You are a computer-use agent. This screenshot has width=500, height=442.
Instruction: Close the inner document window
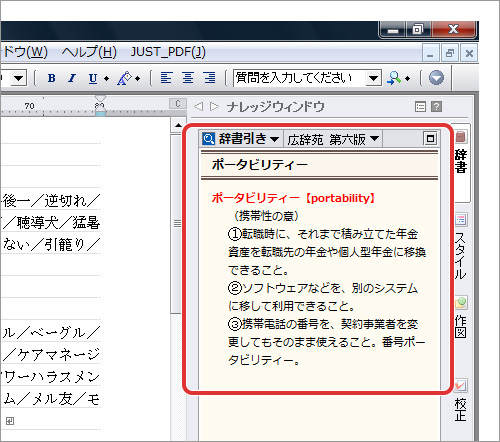[x=469, y=53]
